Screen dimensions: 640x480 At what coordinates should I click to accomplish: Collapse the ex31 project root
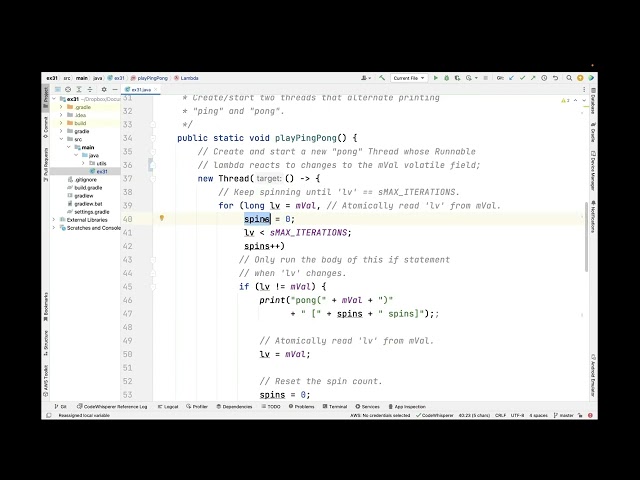coord(54,99)
